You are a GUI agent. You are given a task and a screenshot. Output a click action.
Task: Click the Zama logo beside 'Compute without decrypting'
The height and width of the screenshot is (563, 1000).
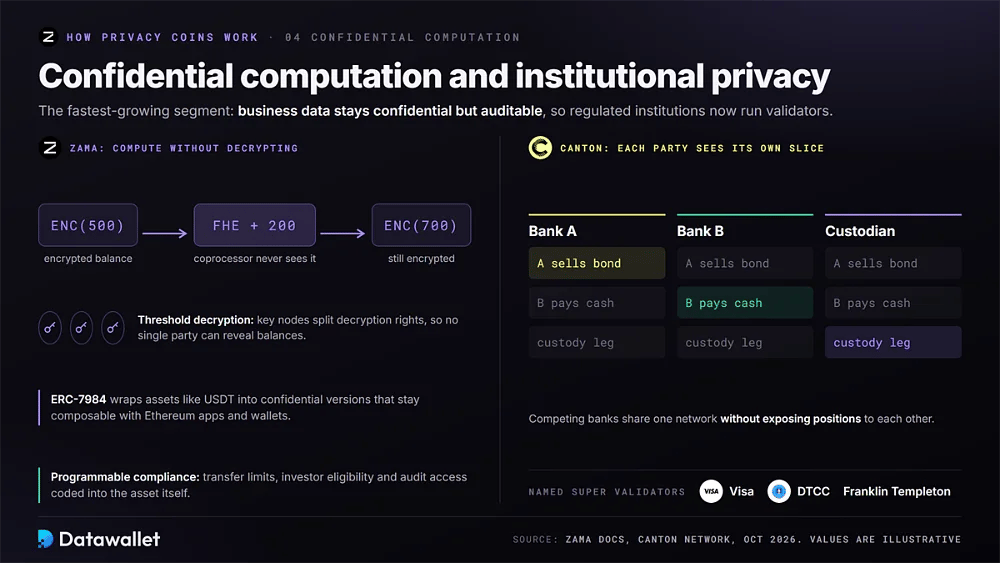(50, 148)
